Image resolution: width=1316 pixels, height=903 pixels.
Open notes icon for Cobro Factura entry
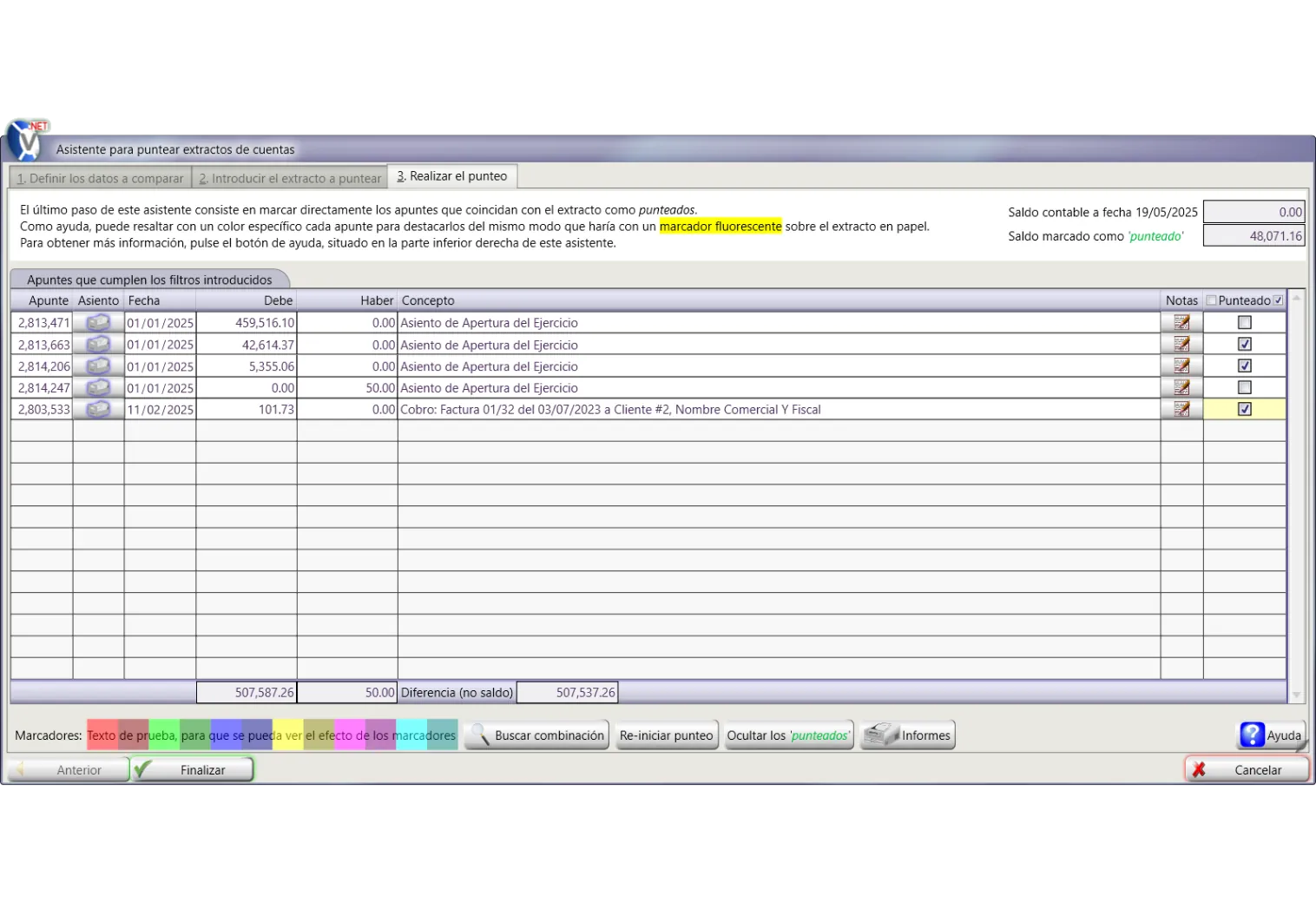click(x=1181, y=409)
